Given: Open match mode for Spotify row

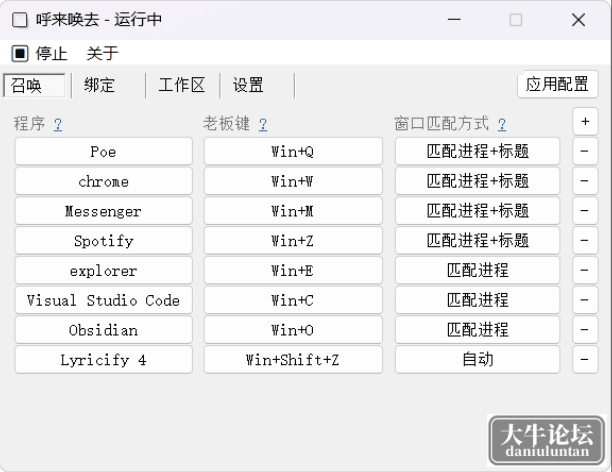Looking at the screenshot, I should point(477,240).
